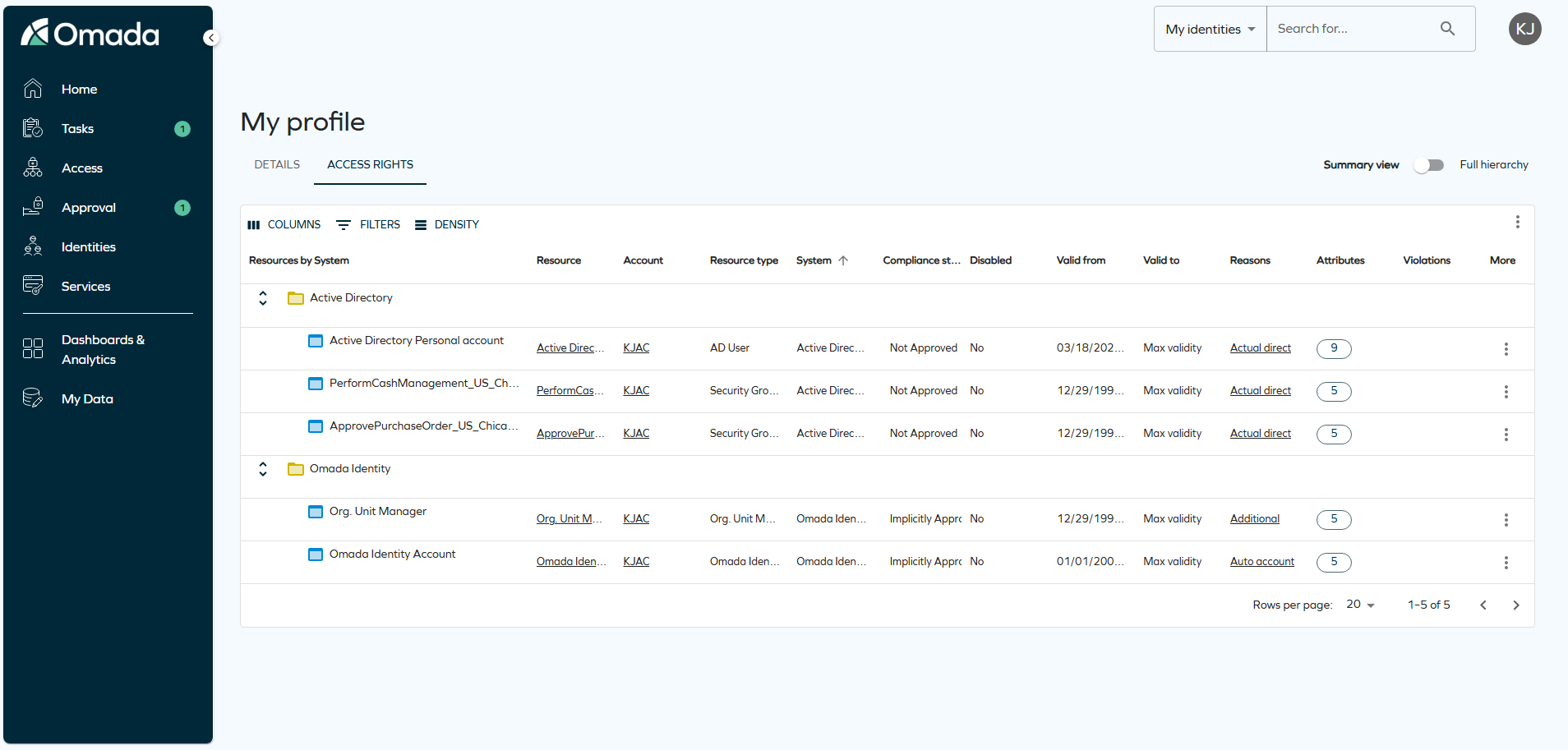Open More menu for Org. Unit Manager row
1568x750 pixels.
click(1506, 520)
